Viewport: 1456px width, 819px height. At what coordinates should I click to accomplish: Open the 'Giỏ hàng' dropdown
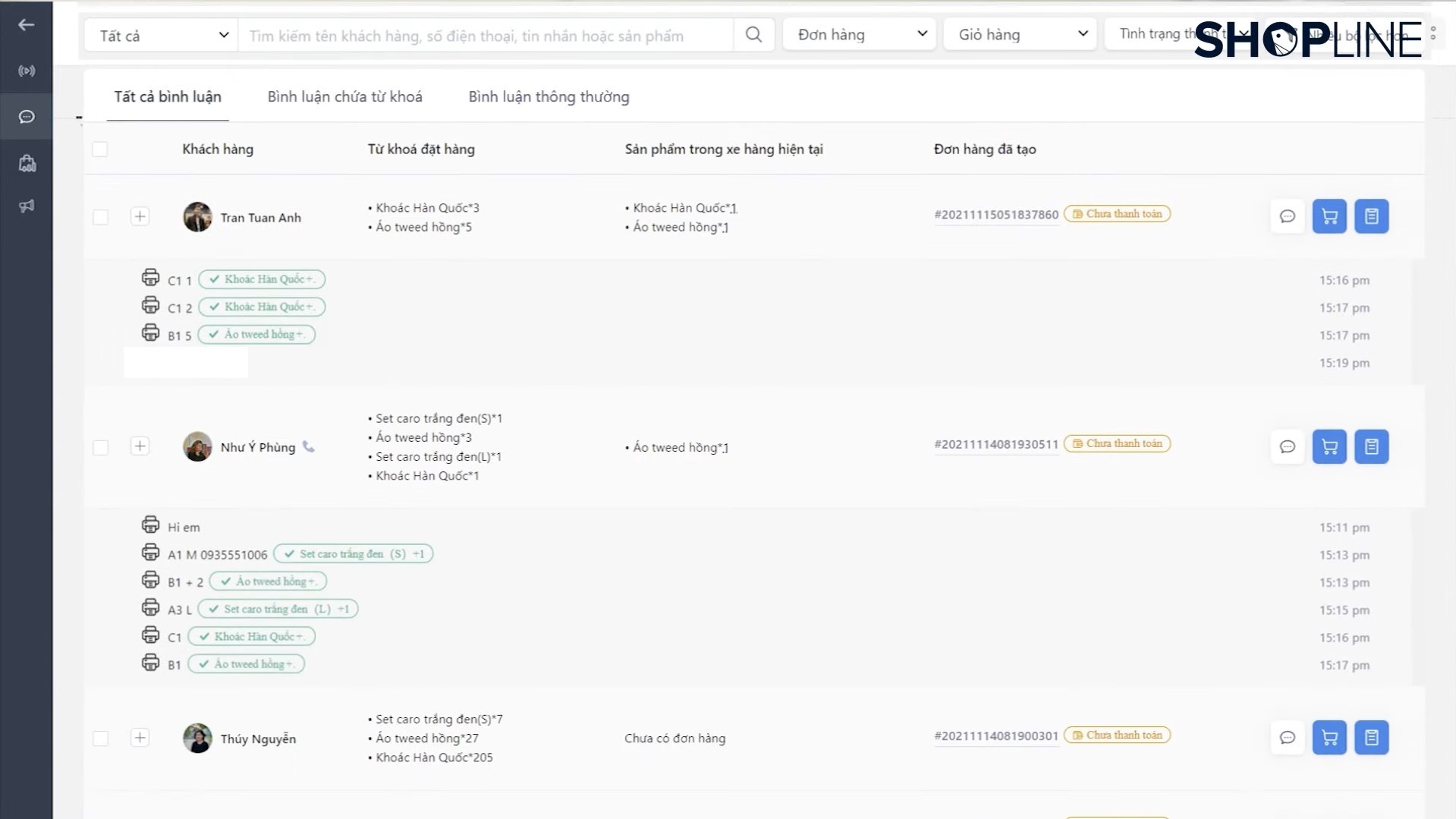1021,35
